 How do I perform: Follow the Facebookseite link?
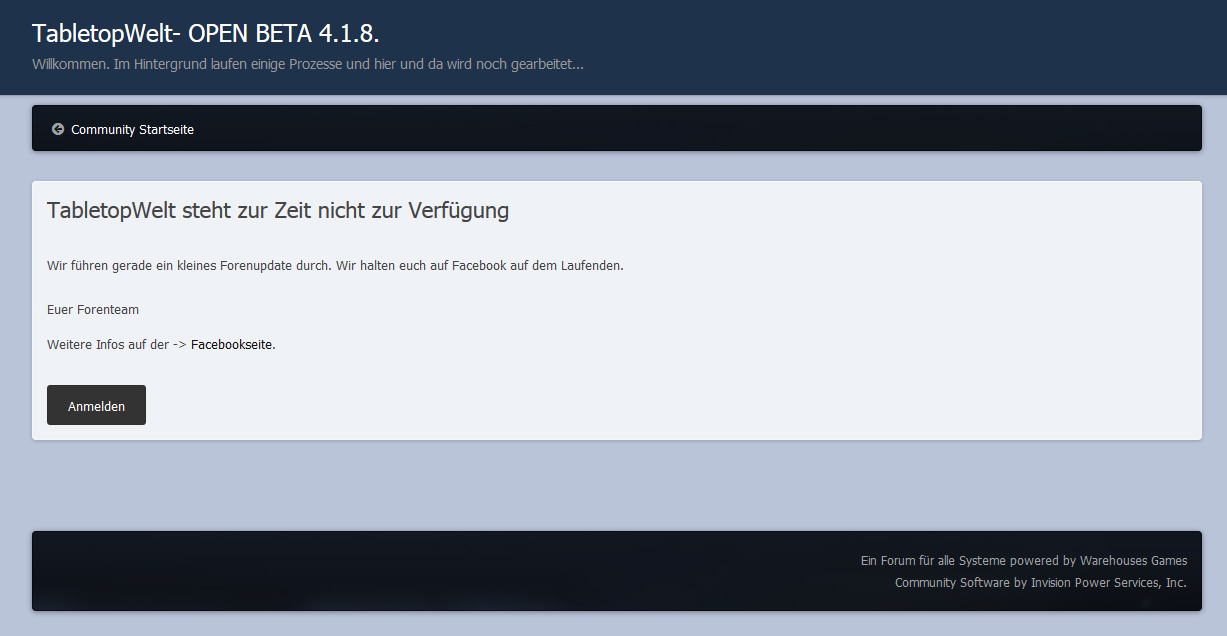[x=231, y=345]
